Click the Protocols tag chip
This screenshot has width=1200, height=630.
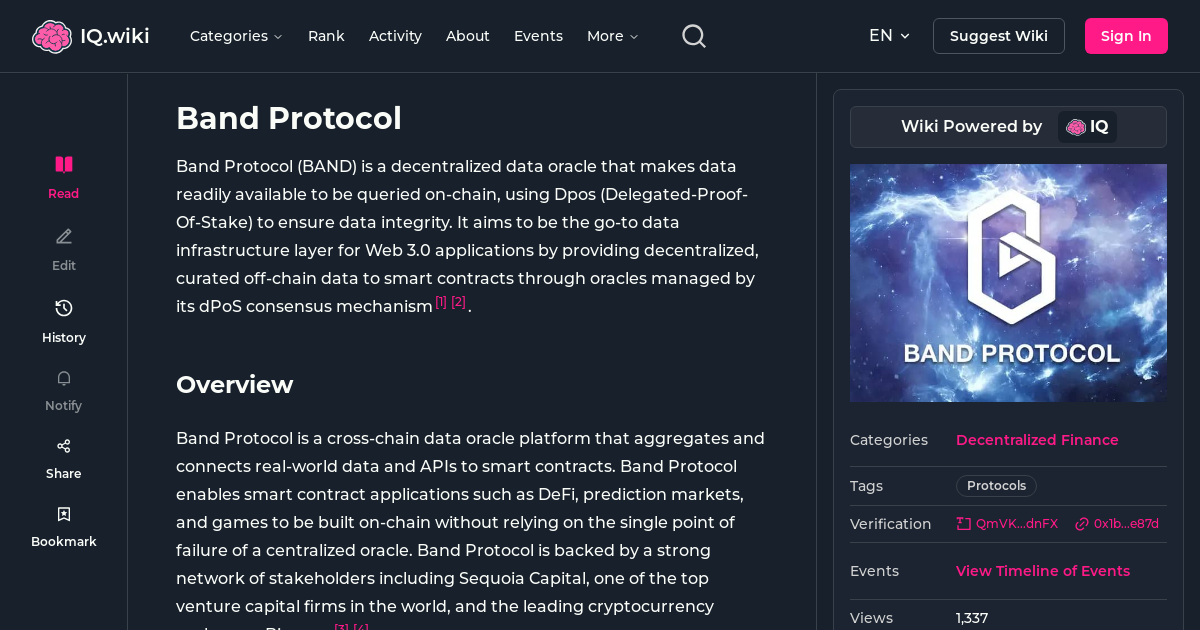(x=996, y=485)
